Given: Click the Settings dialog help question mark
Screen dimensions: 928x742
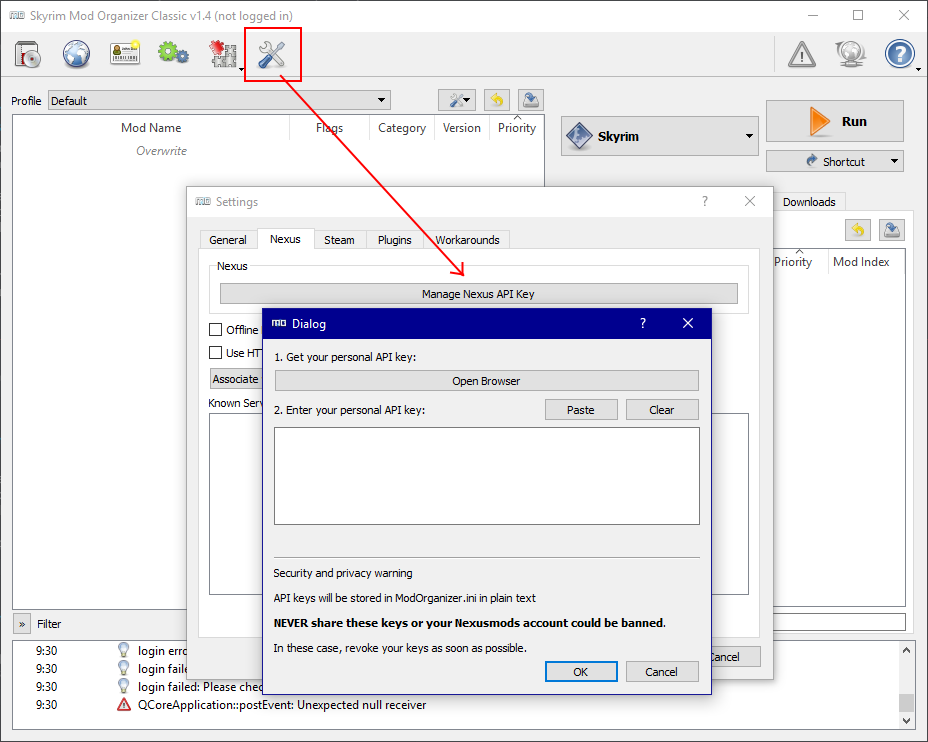Looking at the screenshot, I should (x=704, y=201).
